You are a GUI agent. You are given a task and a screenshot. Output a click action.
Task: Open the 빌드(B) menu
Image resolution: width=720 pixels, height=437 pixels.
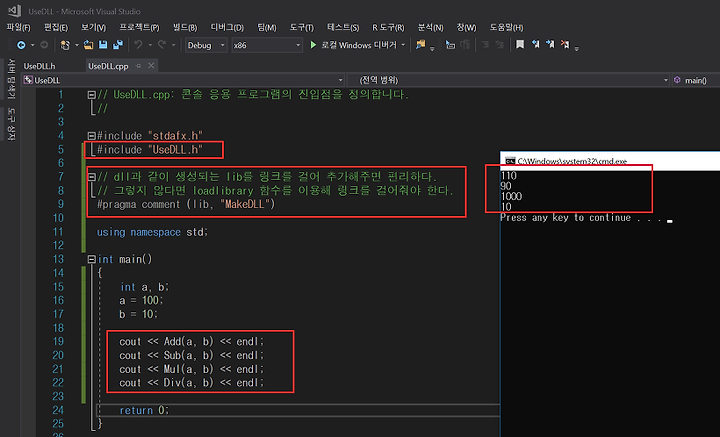tap(185, 28)
